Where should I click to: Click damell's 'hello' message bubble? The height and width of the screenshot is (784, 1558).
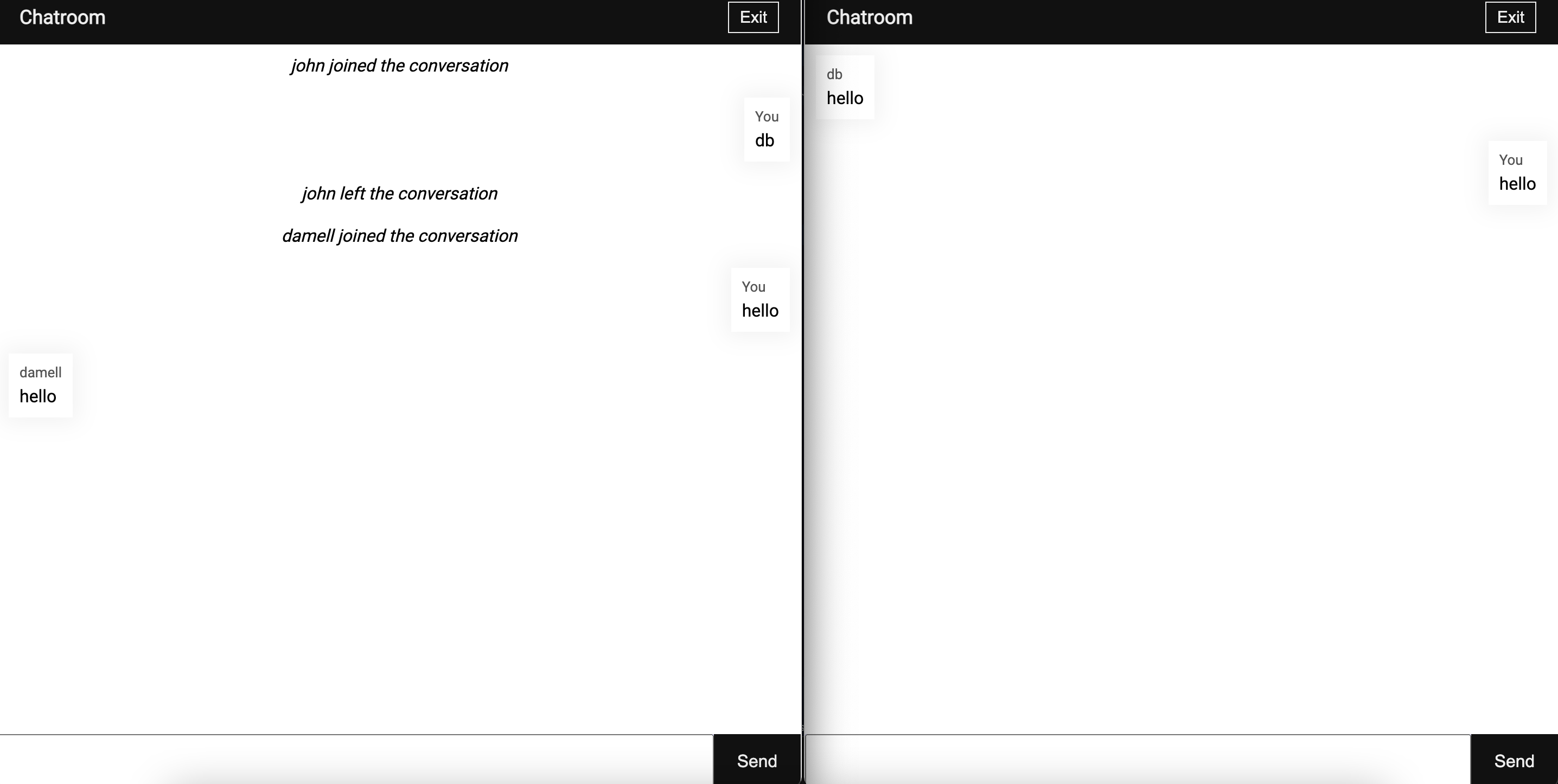point(40,385)
